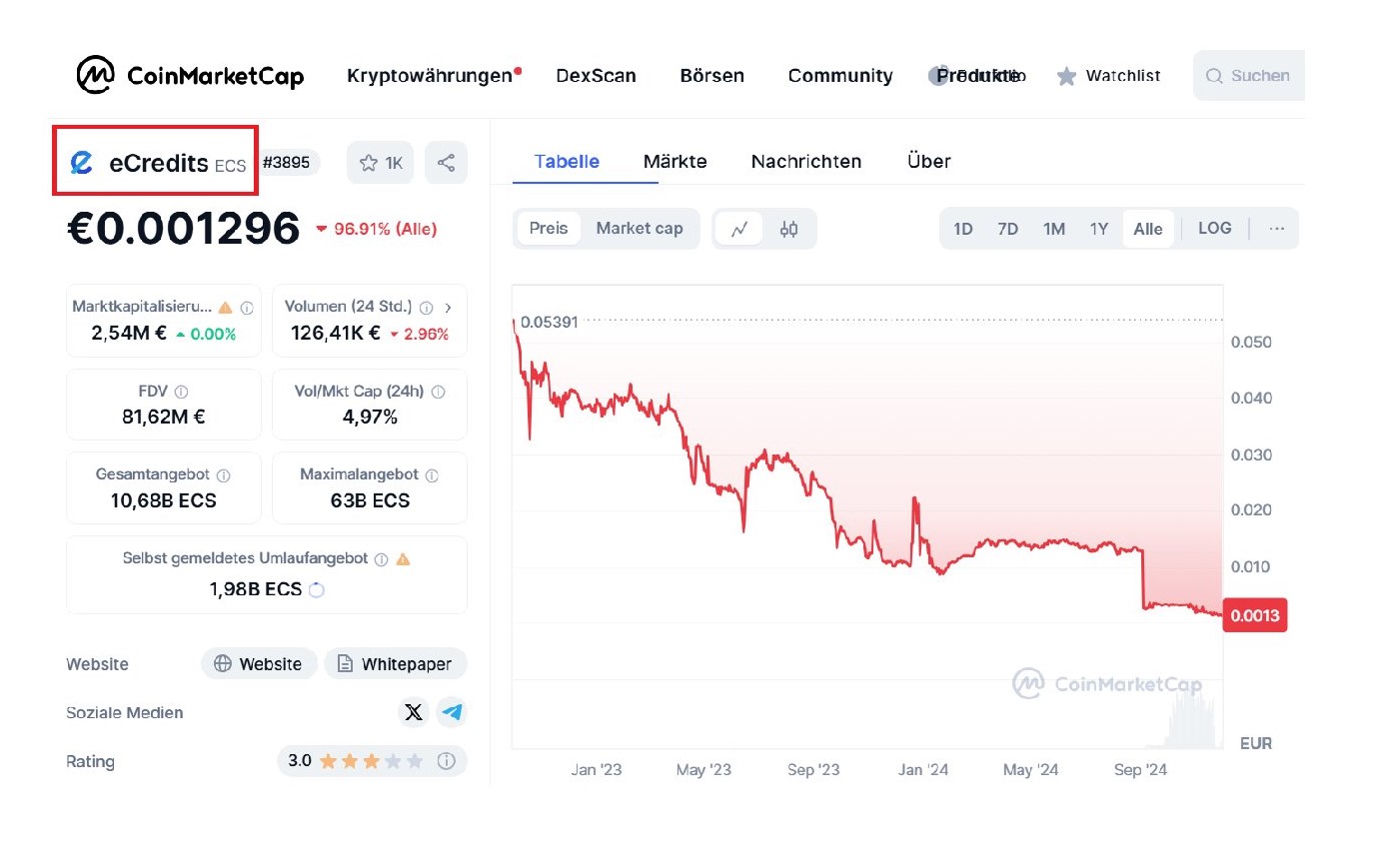Click the Marktkapitalisierung warning triangle
This screenshot has height=868, width=1394.
pos(226,308)
